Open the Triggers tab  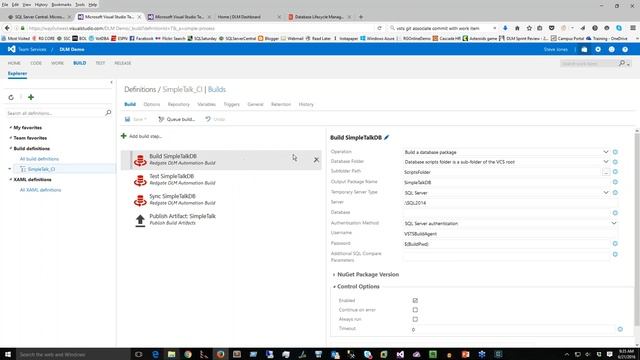tap(231, 104)
